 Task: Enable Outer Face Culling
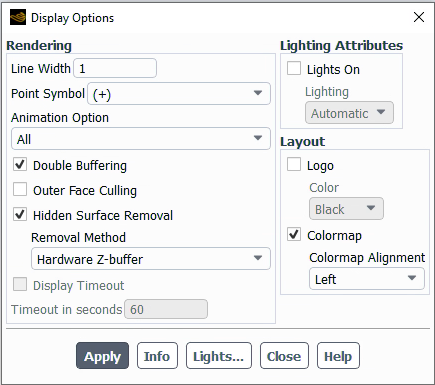coord(20,189)
